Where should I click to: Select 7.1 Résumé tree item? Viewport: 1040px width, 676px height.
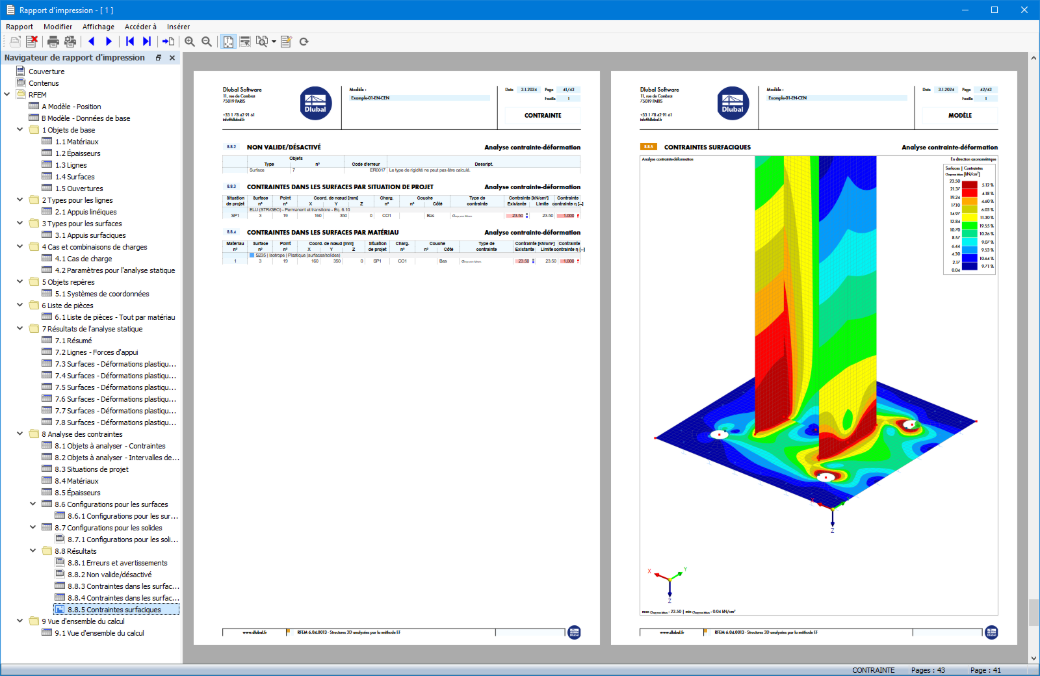[x=74, y=340]
